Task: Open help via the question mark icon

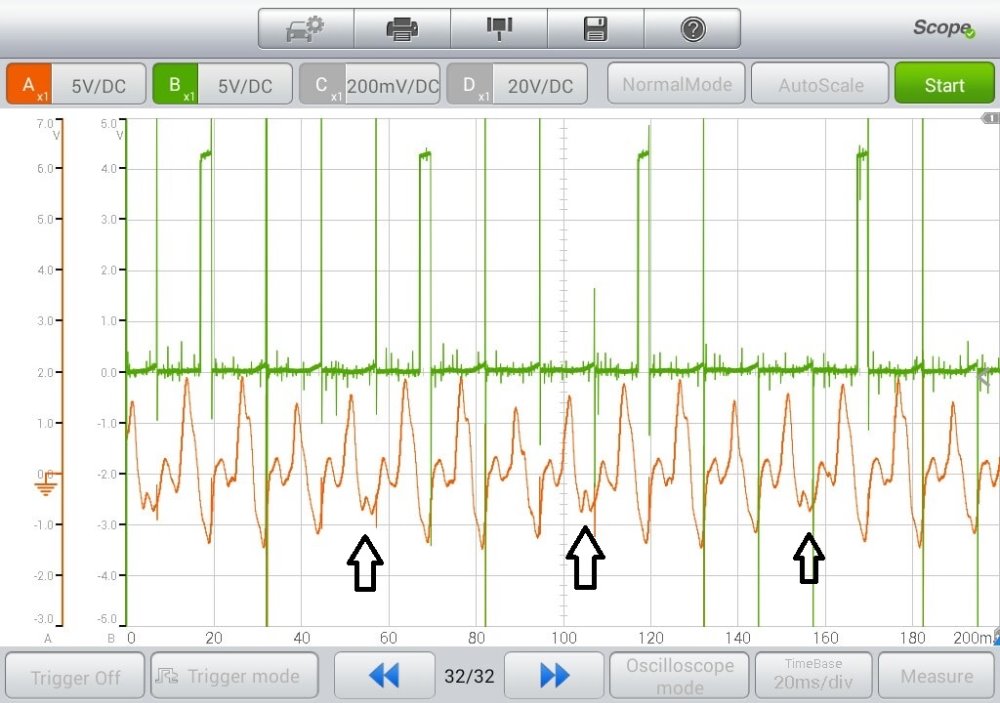Action: (x=692, y=29)
